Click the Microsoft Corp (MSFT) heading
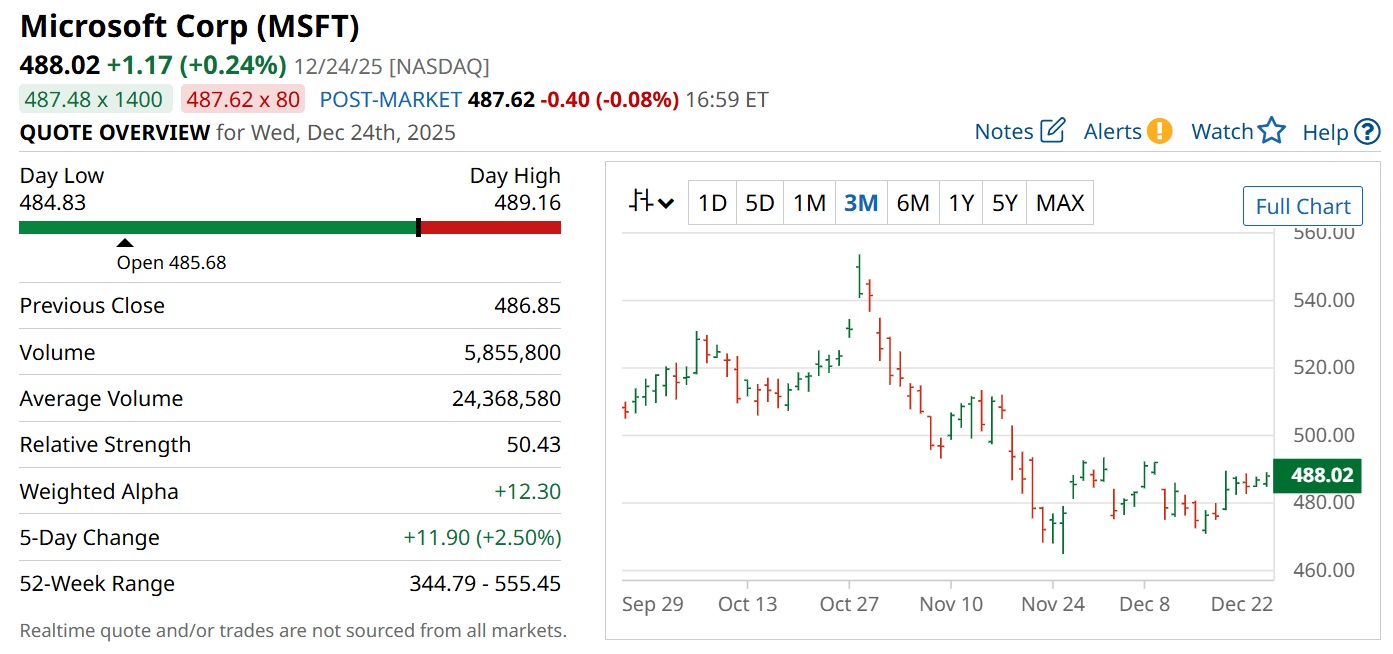 pos(190,26)
